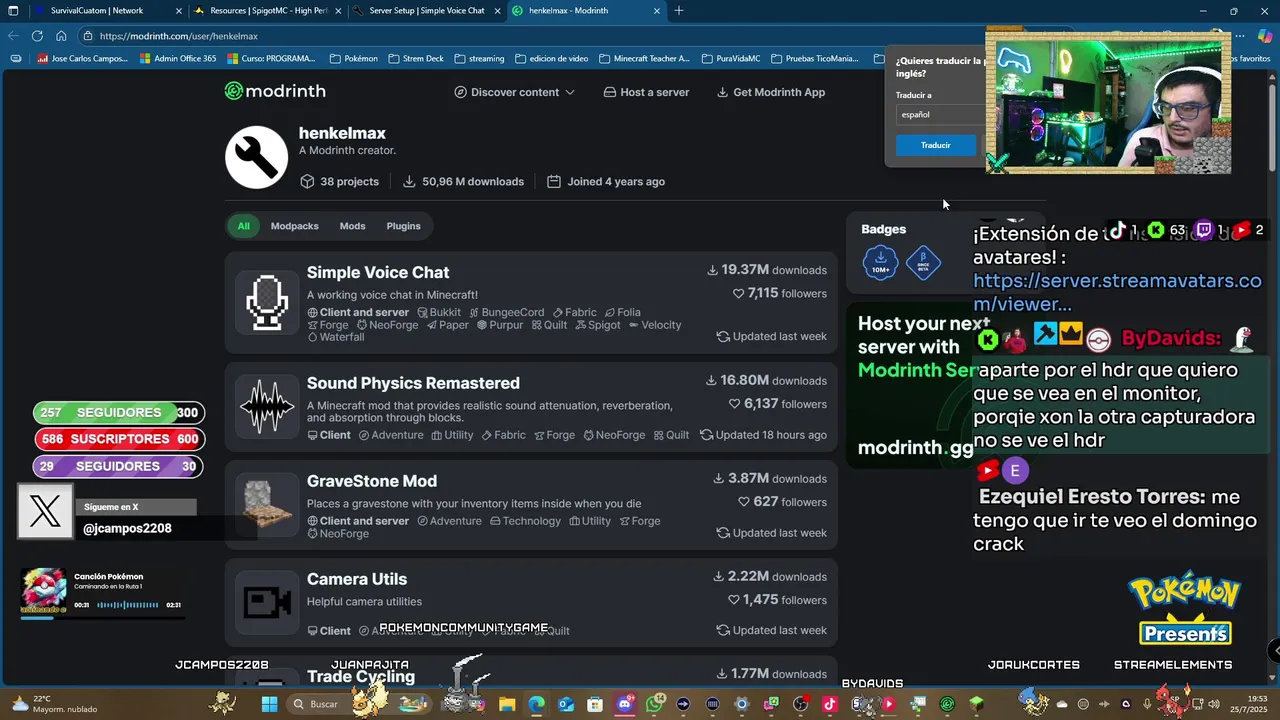Click the GraveStone Mod project icon
This screenshot has width=1280, height=720.
267,504
